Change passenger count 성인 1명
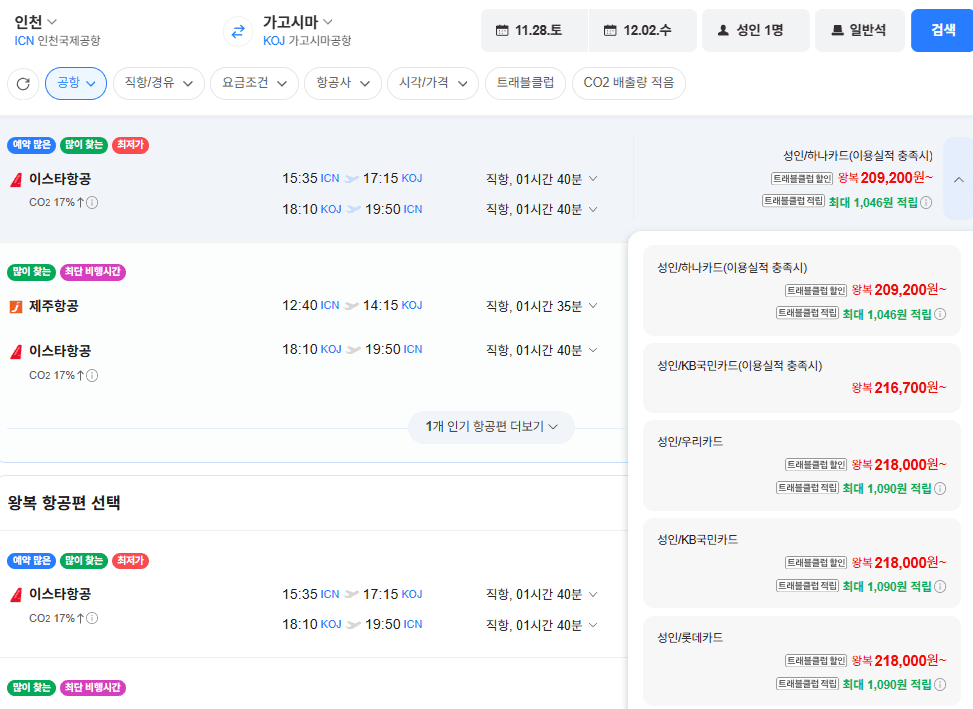This screenshot has height=709, width=973. pos(755,30)
